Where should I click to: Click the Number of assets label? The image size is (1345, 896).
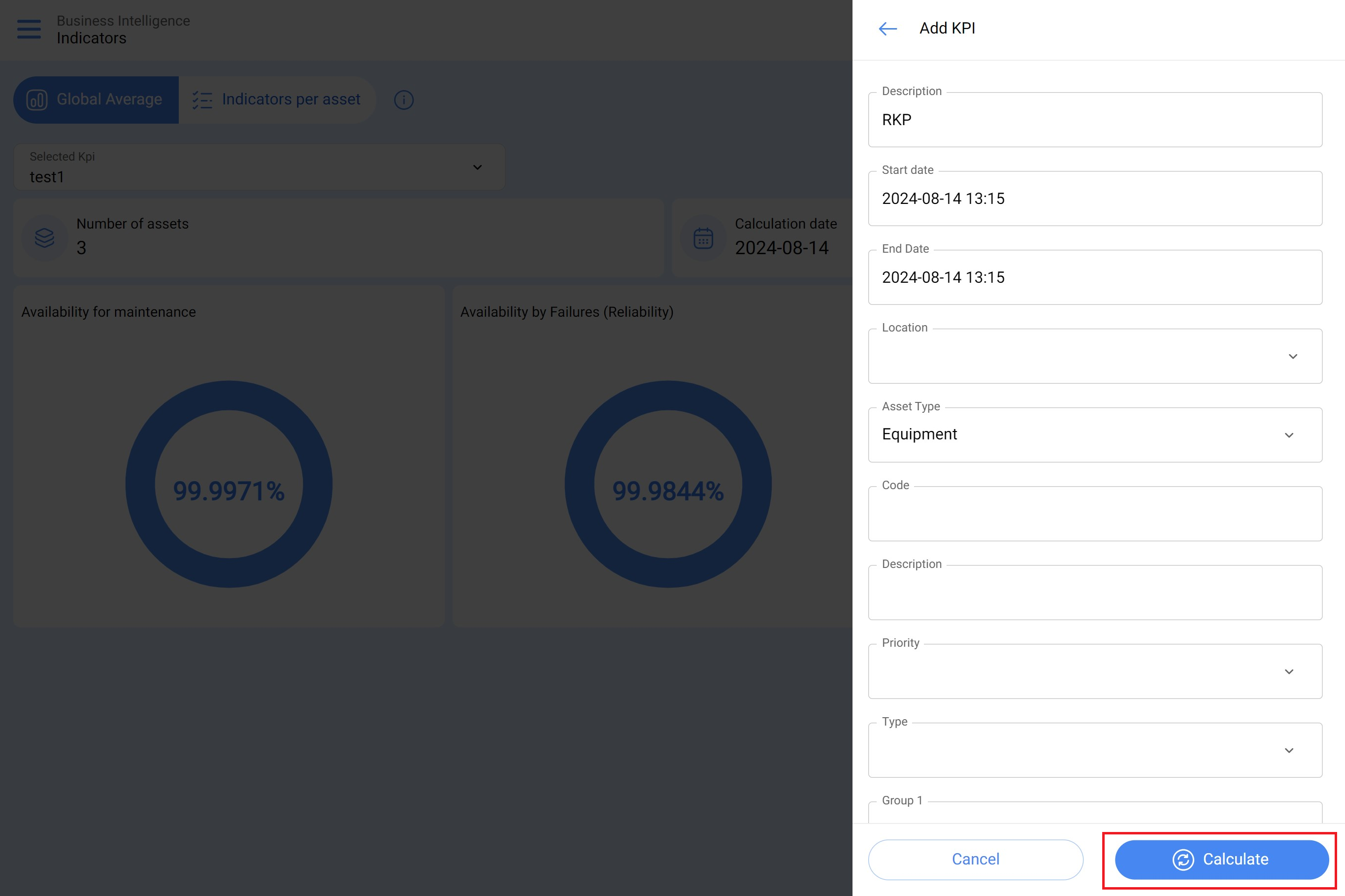click(132, 224)
